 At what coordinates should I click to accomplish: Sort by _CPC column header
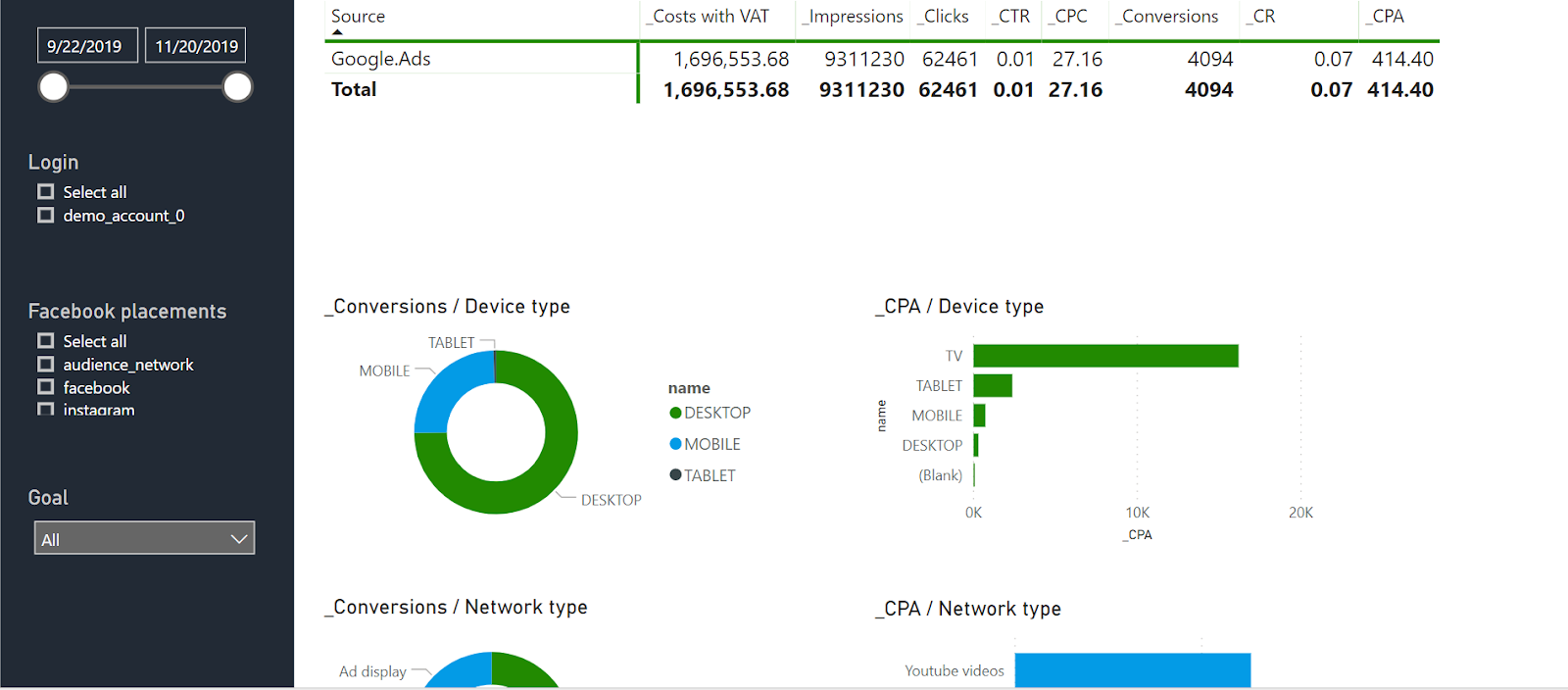click(x=1067, y=17)
